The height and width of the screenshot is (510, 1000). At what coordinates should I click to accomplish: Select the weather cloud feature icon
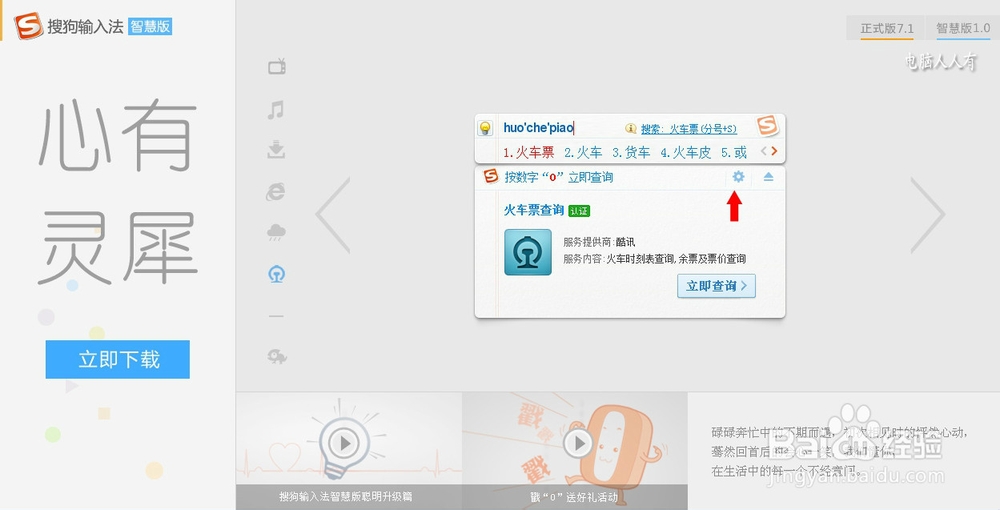coord(276,232)
